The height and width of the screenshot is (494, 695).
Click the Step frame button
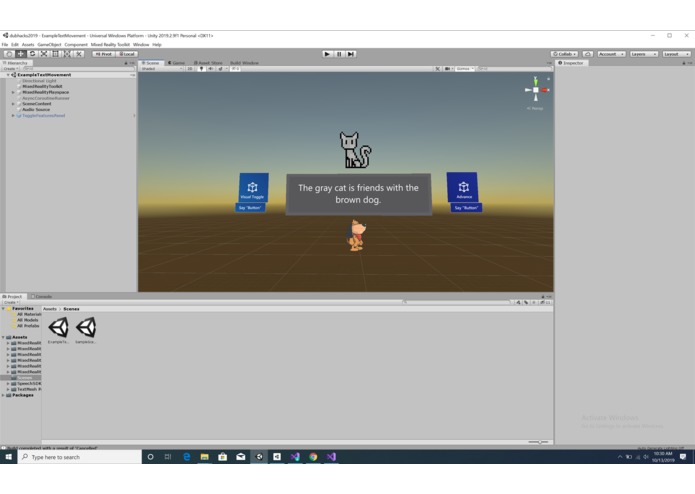click(351, 54)
